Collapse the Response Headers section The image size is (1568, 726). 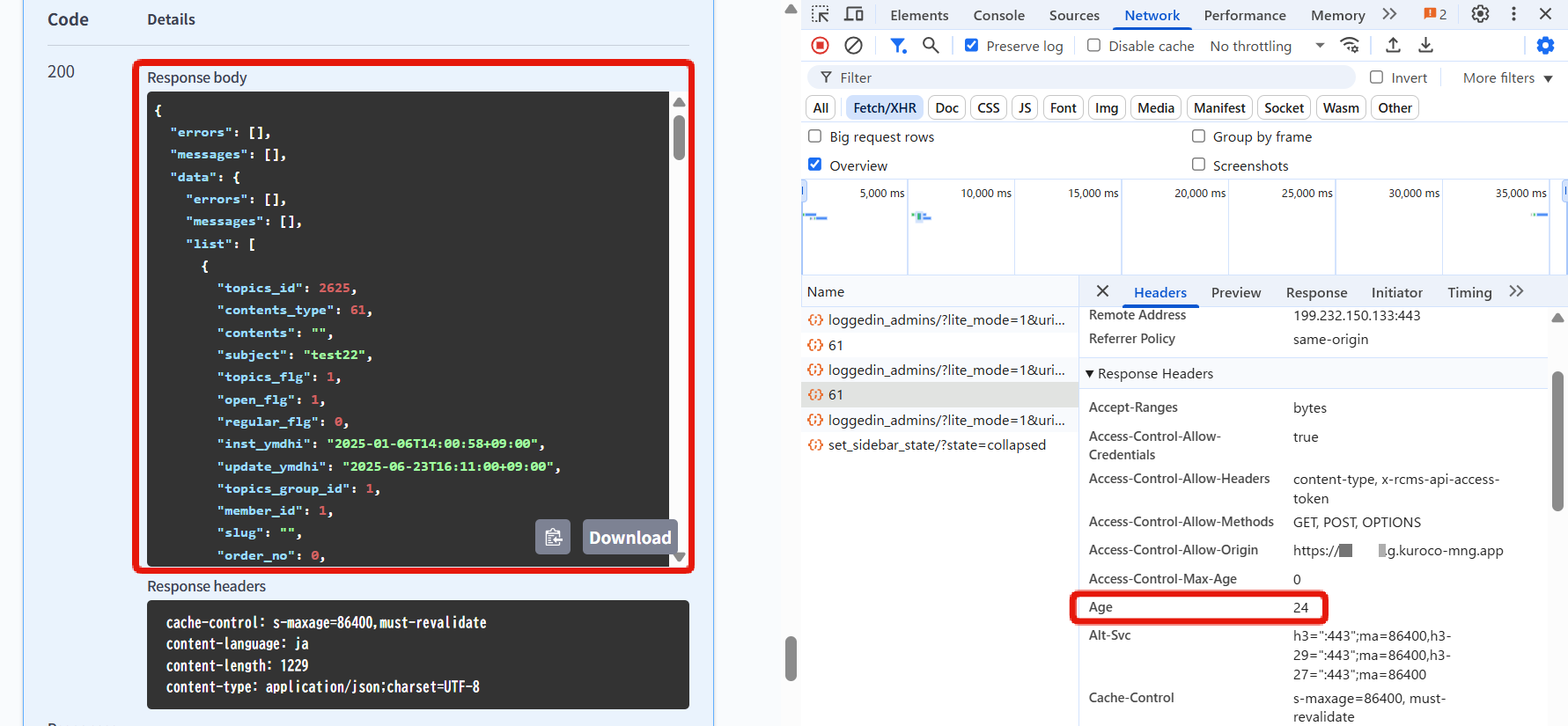pyautogui.click(x=1090, y=374)
